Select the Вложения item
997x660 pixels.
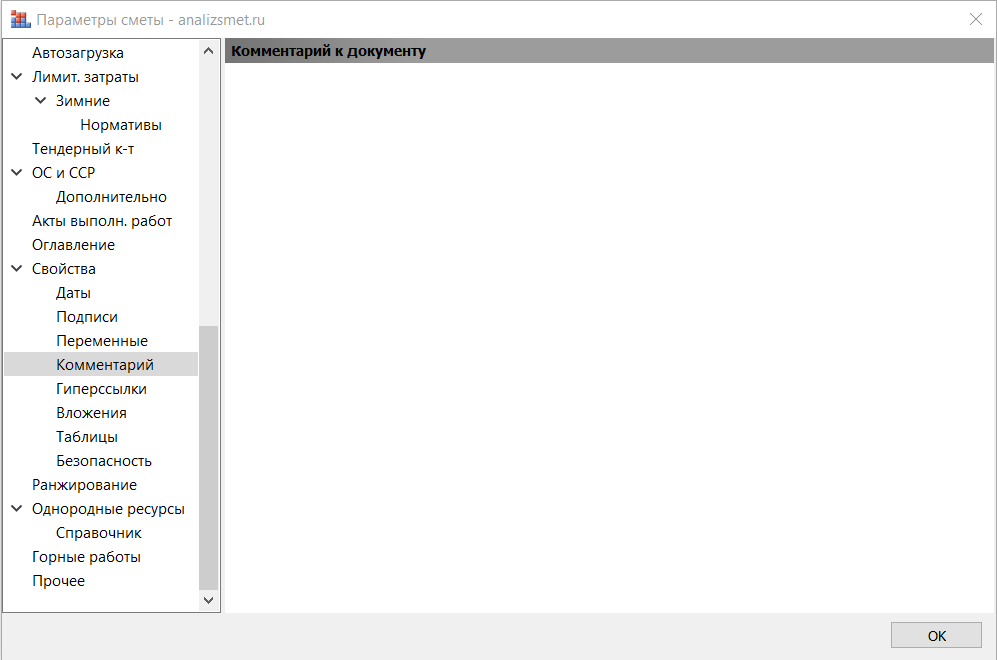tap(91, 413)
